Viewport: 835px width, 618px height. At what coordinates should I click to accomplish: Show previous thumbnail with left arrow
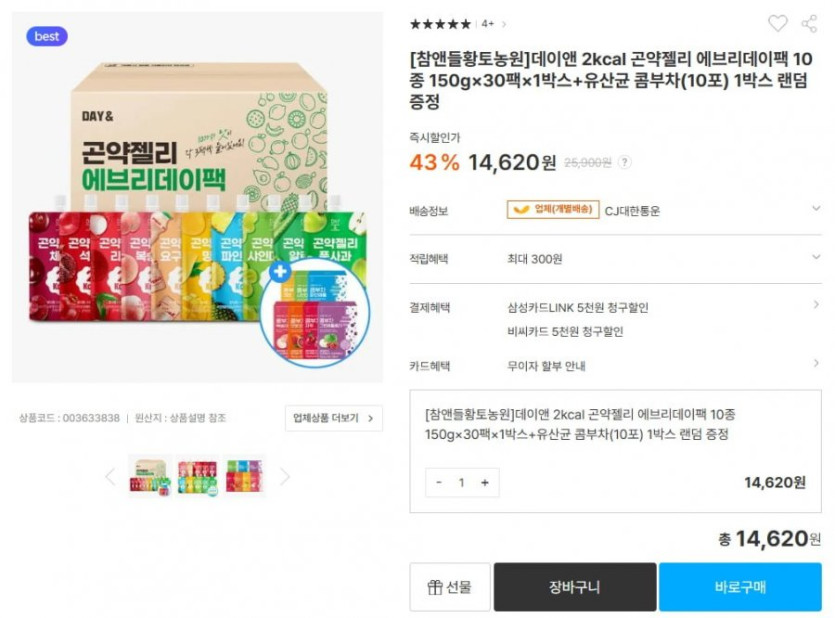[x=111, y=477]
